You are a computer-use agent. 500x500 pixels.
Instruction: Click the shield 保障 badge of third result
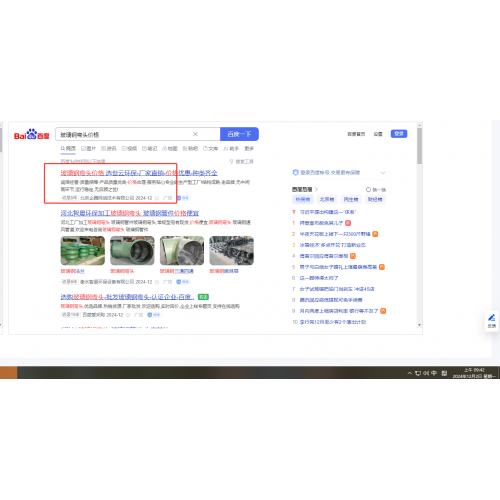(154, 315)
